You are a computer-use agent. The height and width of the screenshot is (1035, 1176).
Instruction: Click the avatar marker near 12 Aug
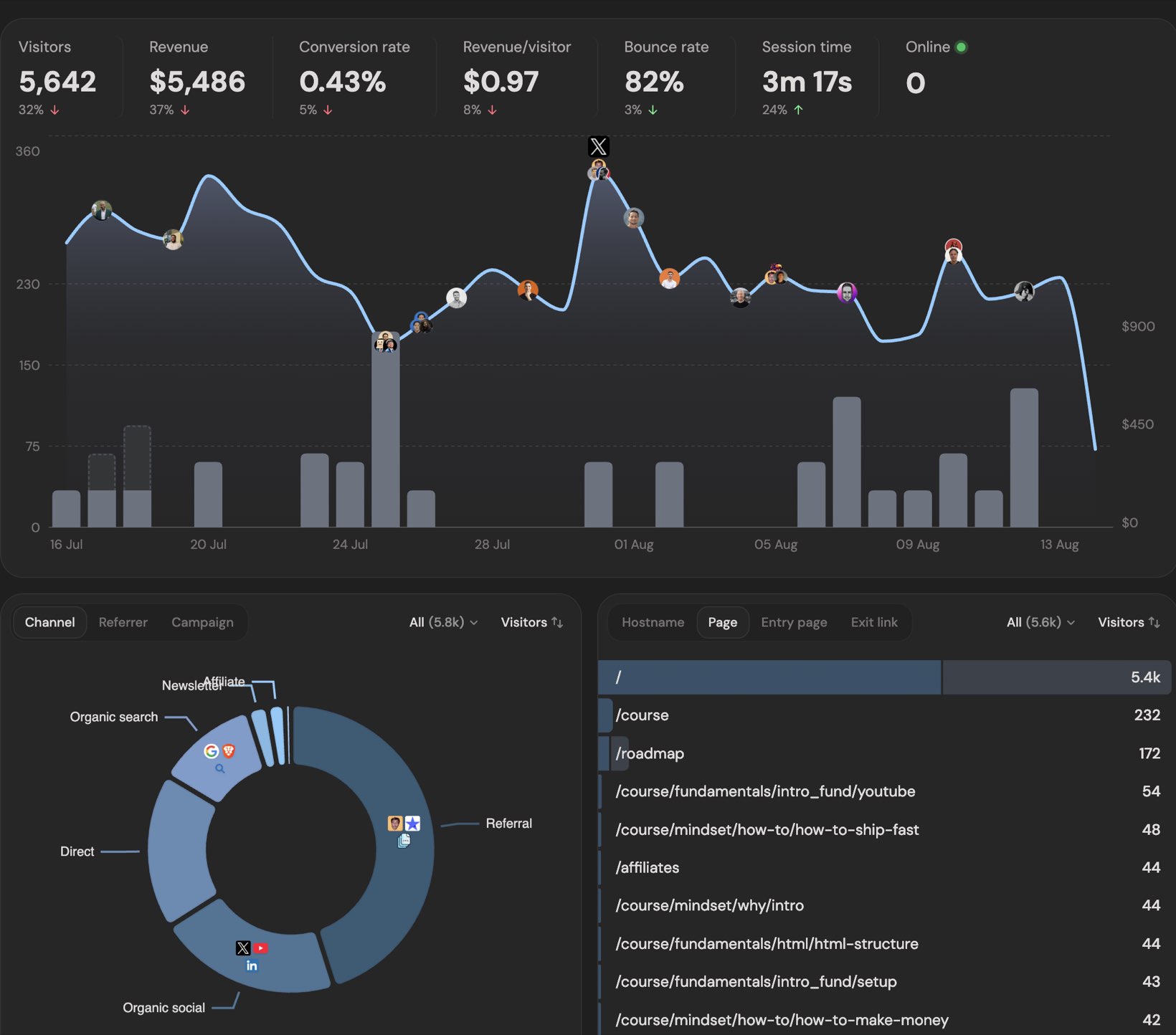click(x=1024, y=291)
